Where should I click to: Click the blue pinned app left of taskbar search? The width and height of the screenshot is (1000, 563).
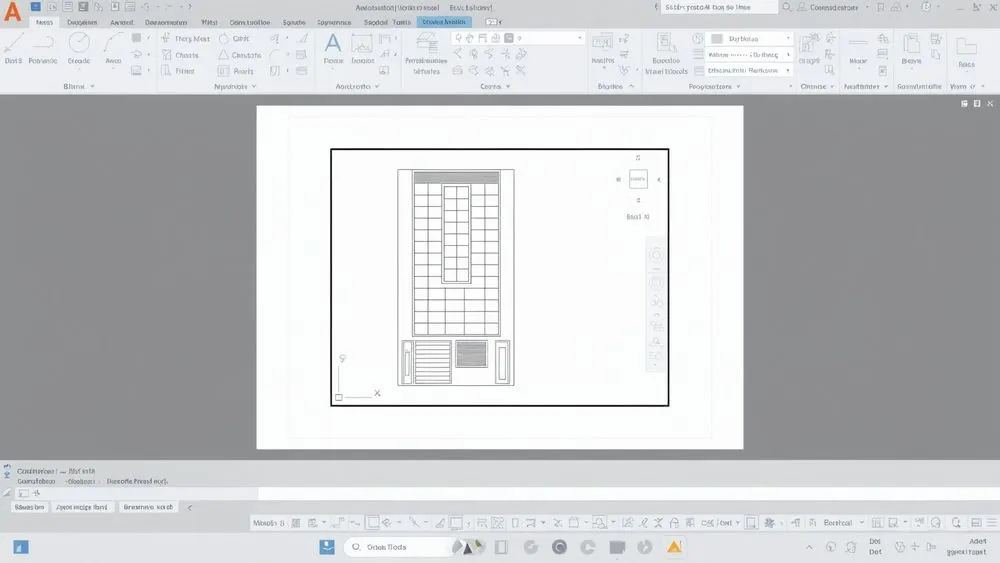(x=327, y=547)
